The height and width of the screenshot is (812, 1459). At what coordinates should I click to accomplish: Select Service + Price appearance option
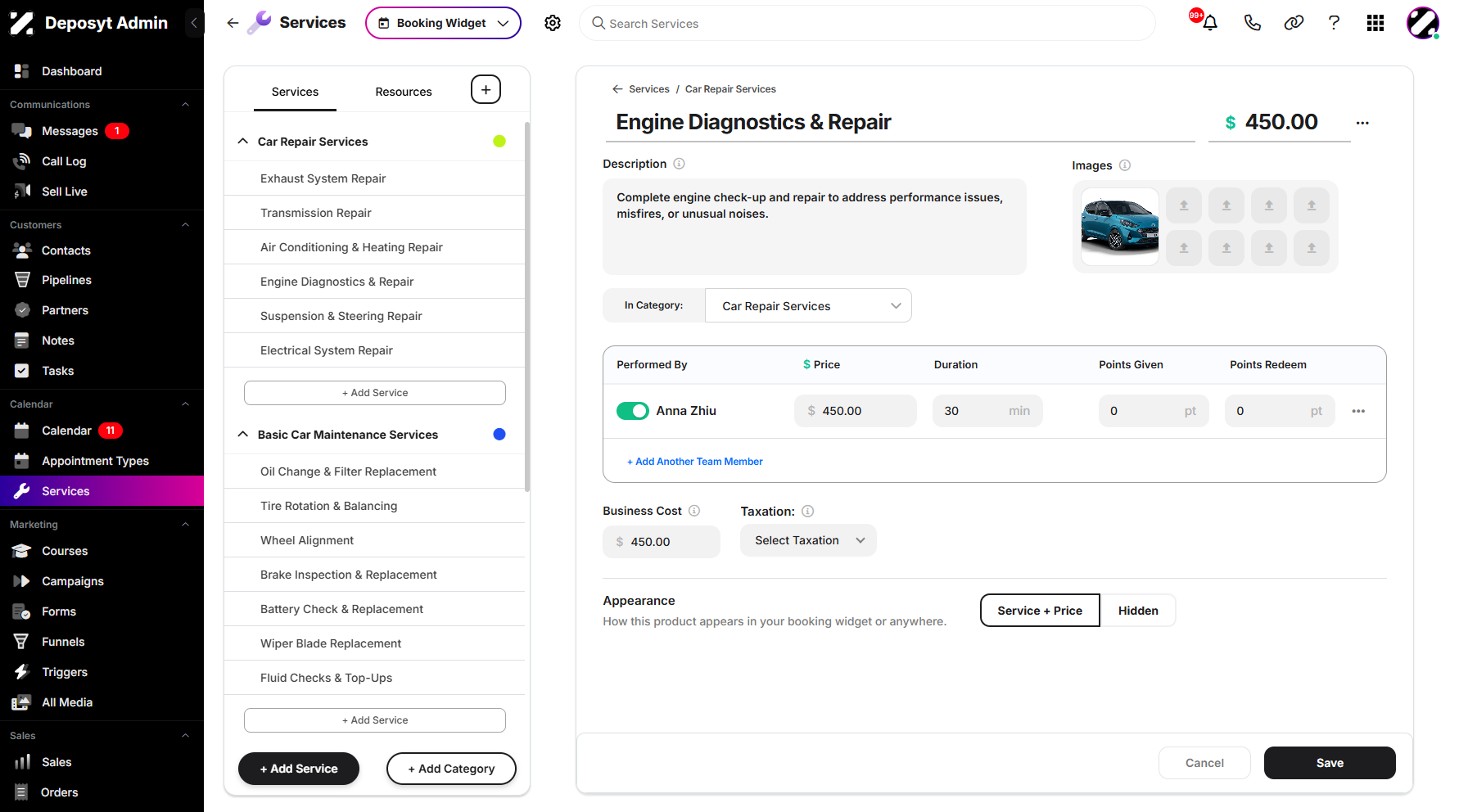point(1040,611)
